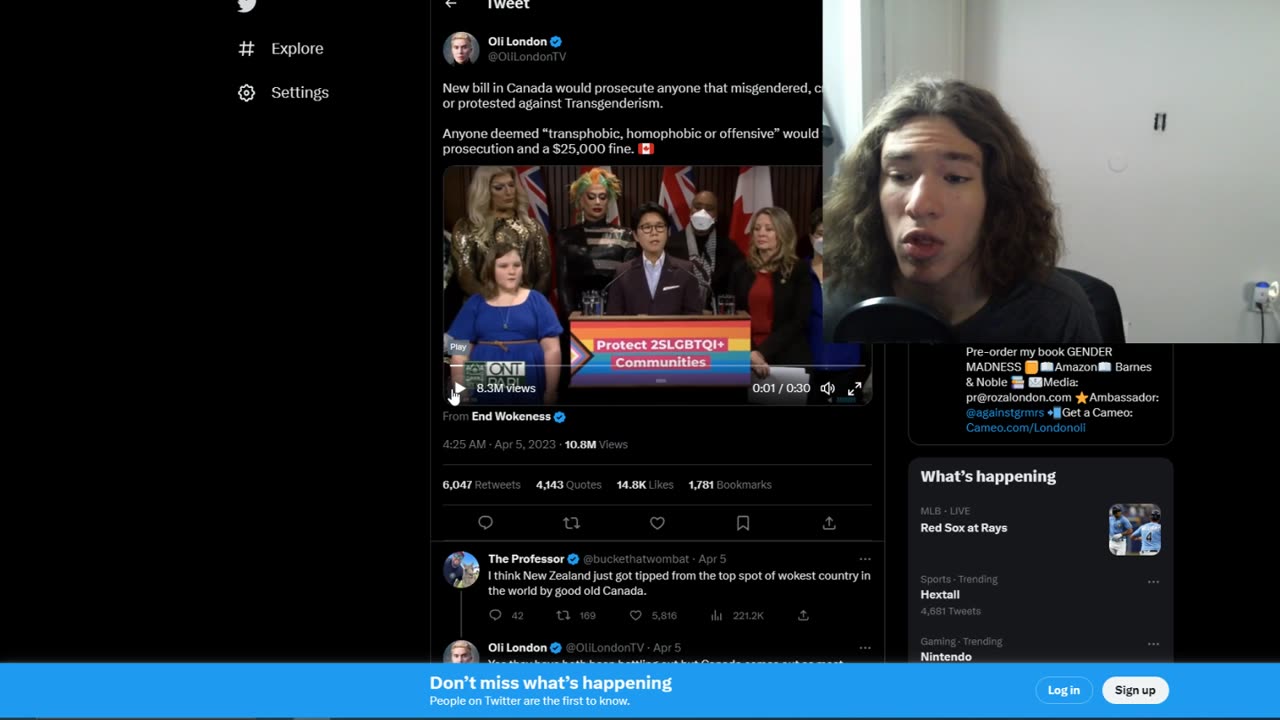This screenshot has width=1280, height=720.
Task: View the 6,047 Retweets list
Action: point(481,484)
